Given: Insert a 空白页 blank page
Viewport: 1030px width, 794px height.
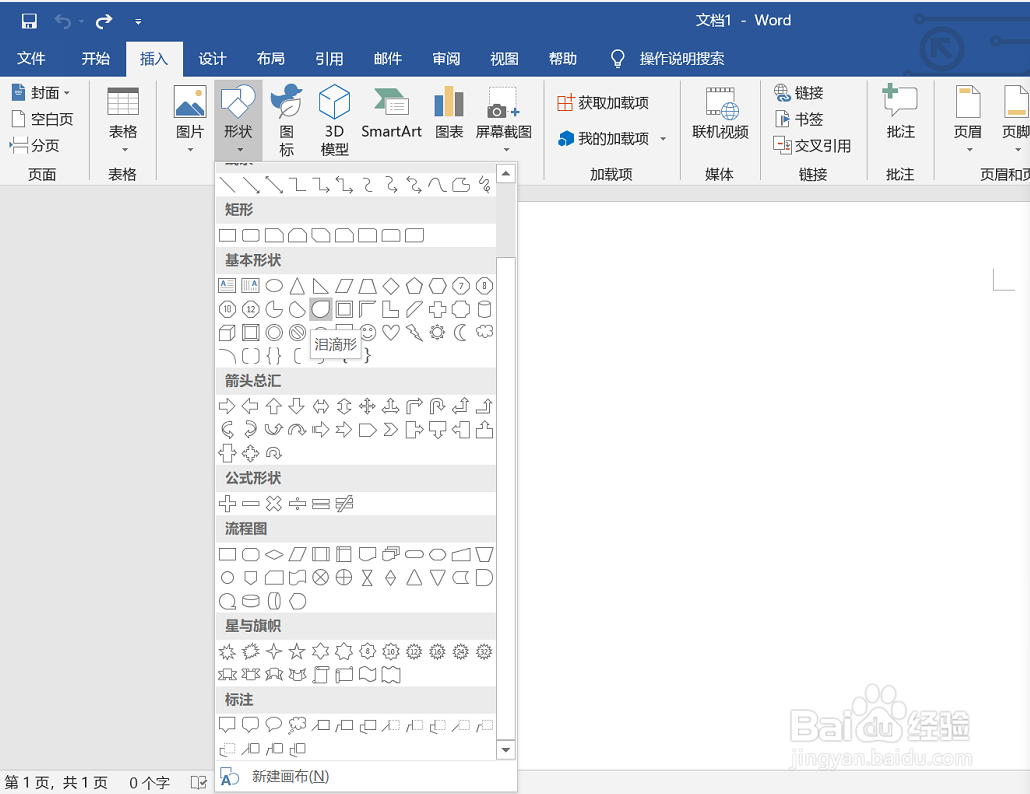Looking at the screenshot, I should (43, 119).
